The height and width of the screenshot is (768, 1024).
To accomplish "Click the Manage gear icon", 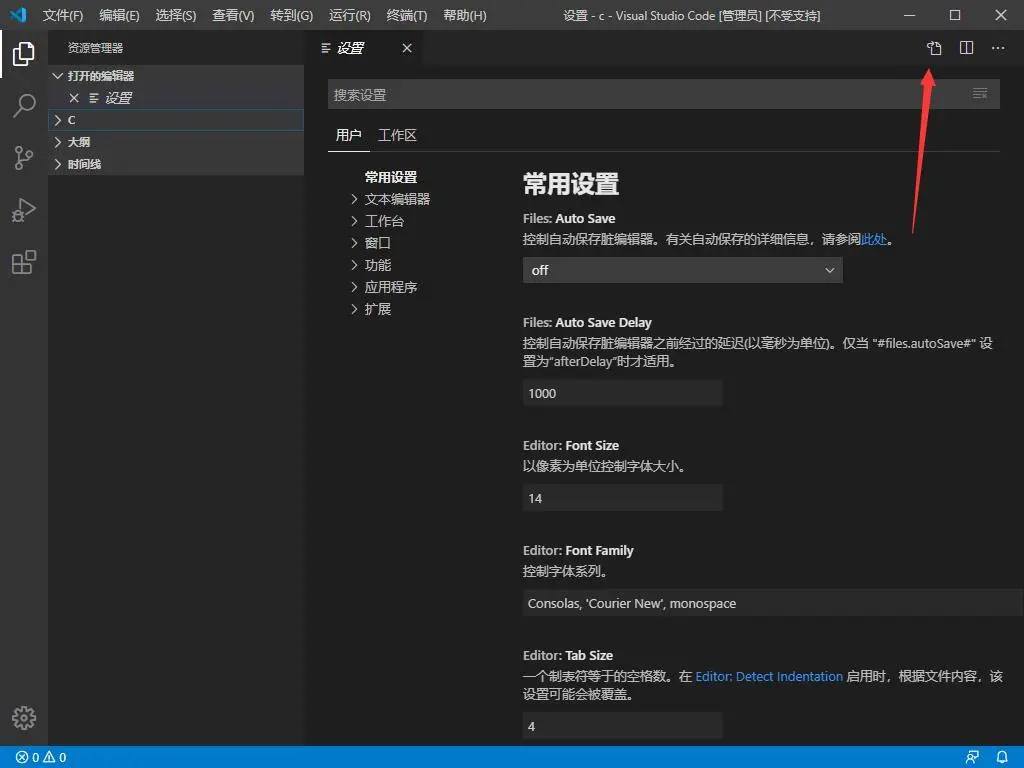I will coord(24,718).
